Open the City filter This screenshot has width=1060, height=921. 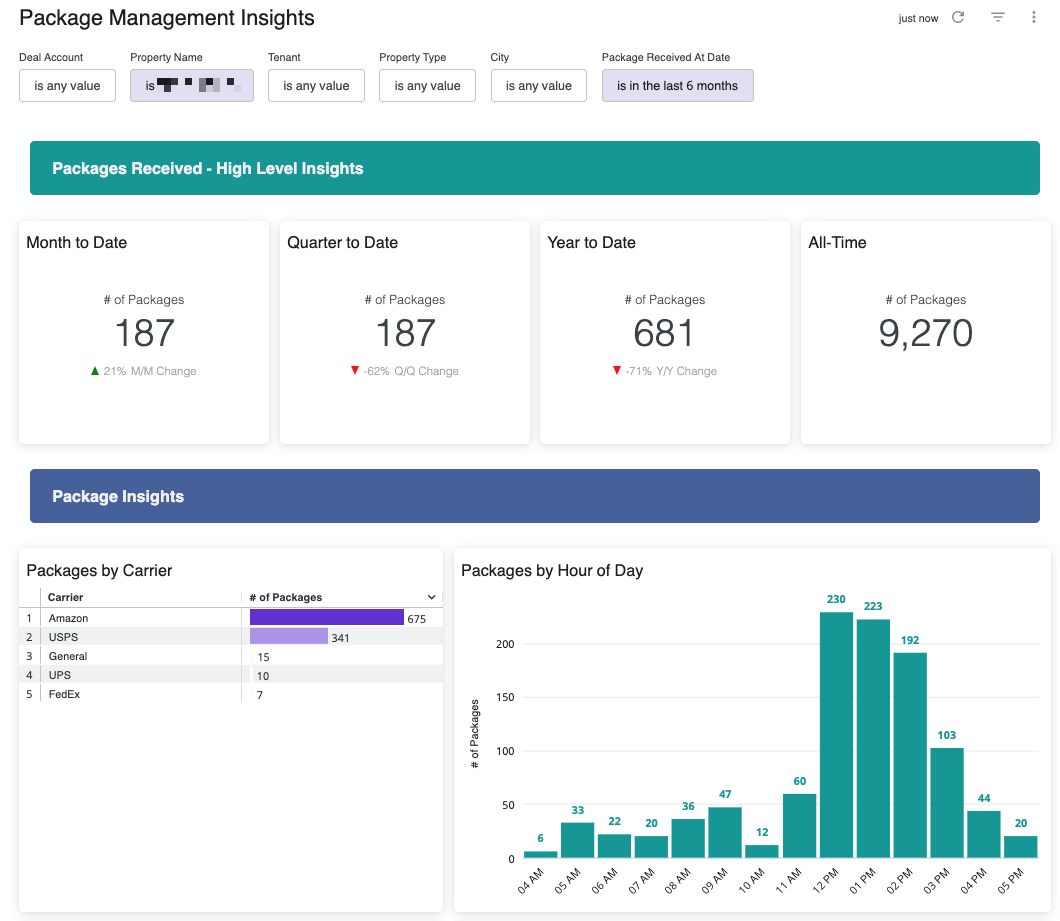click(x=538, y=86)
